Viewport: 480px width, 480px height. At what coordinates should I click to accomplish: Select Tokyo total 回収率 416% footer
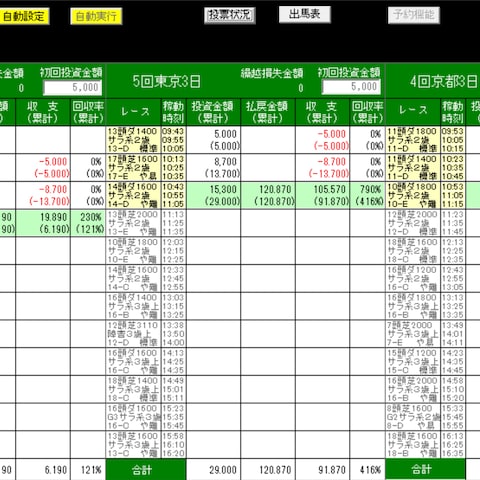pyautogui.click(x=368, y=470)
